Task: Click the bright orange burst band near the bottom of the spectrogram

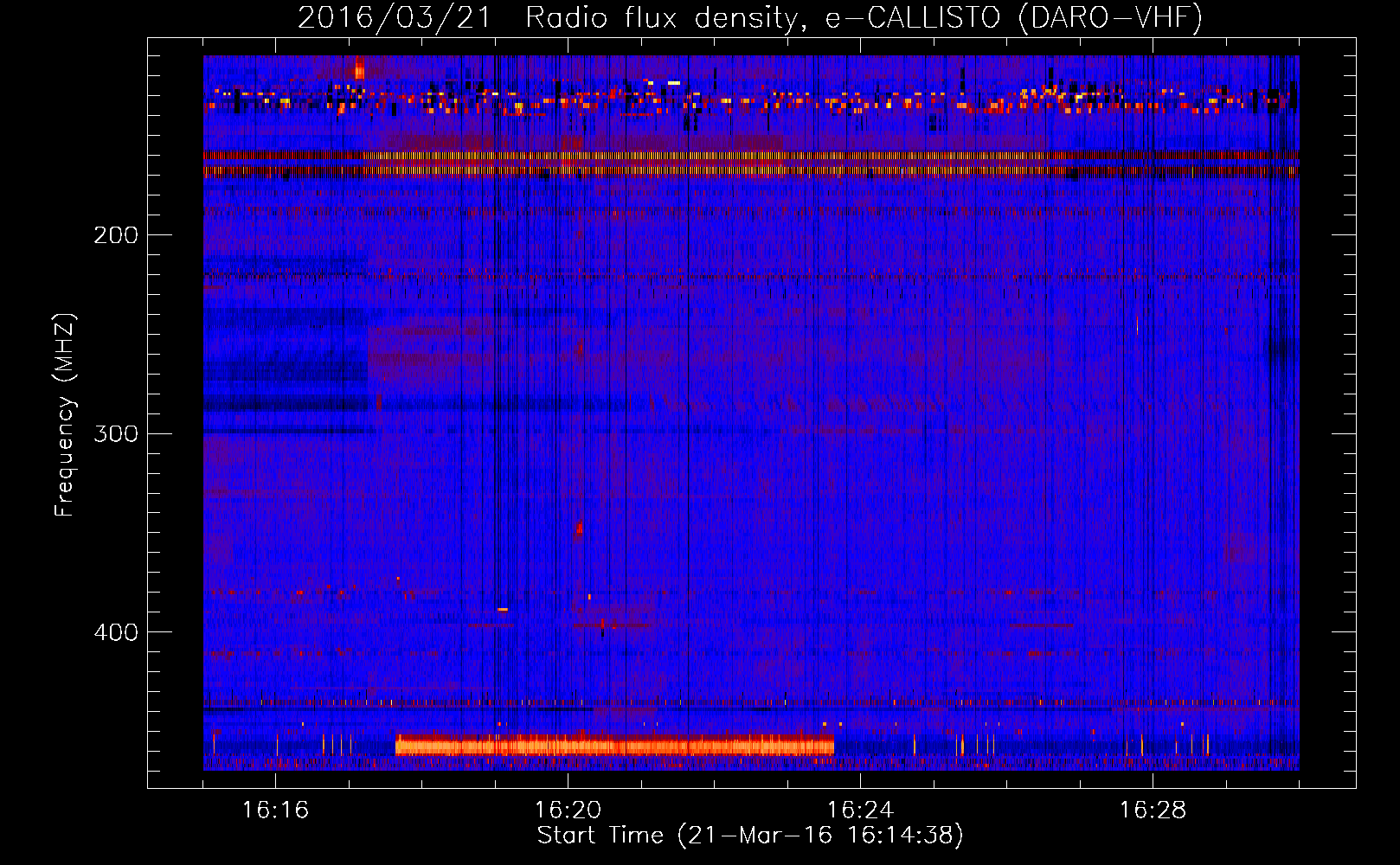Action: pos(614,745)
